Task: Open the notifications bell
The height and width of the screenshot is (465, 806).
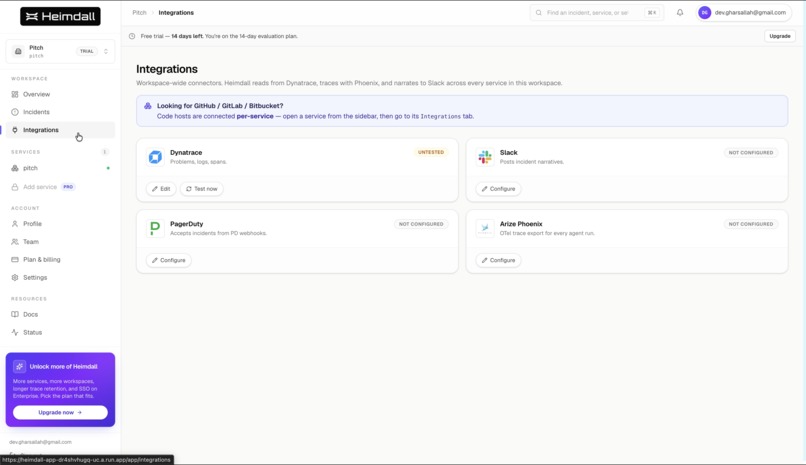Action: pos(680,12)
